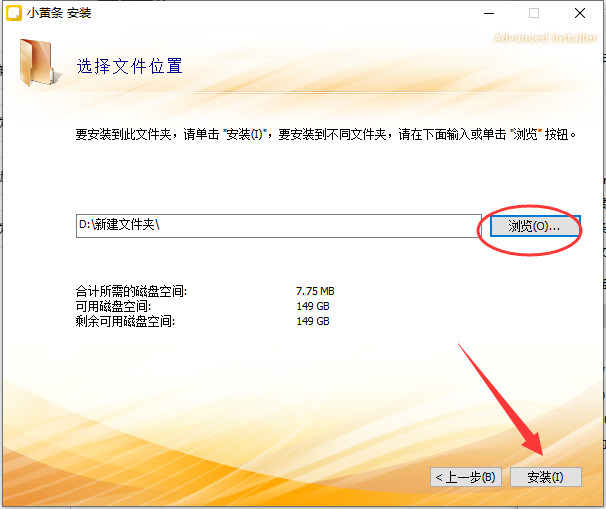Close the 小黄条 安装 installer window
606x509 pixels.
pos(580,13)
